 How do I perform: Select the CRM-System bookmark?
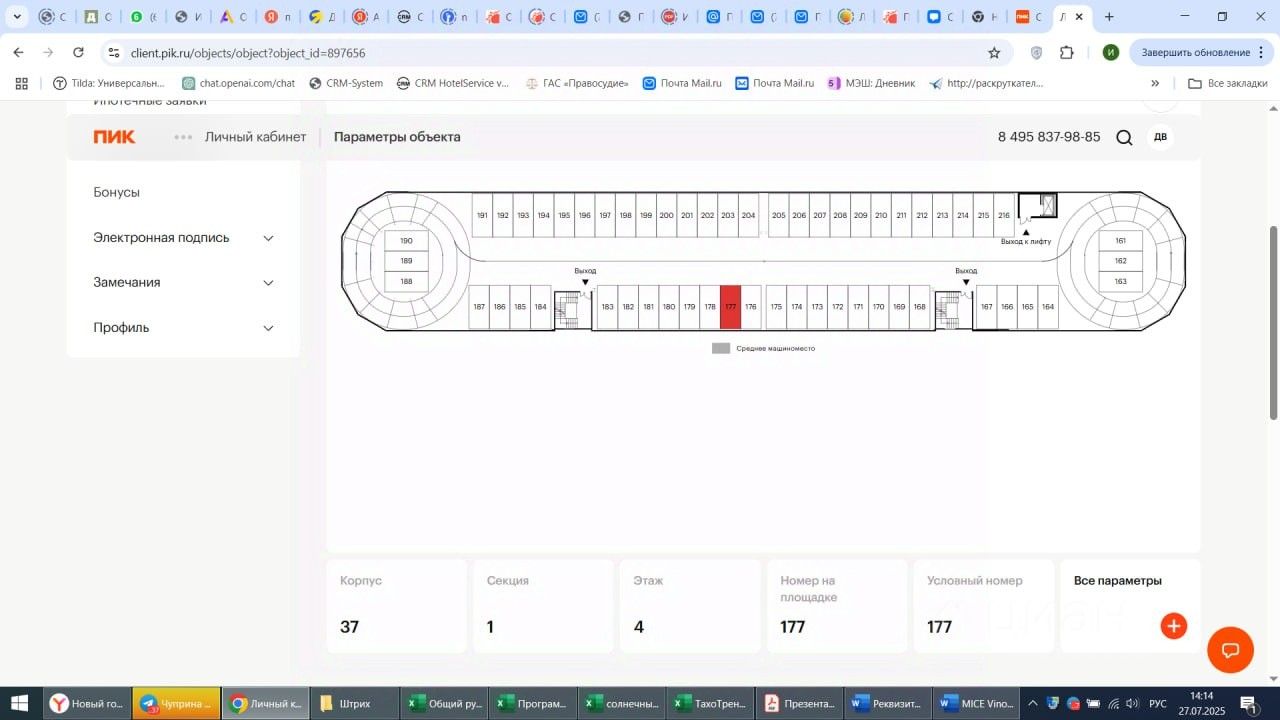(346, 83)
